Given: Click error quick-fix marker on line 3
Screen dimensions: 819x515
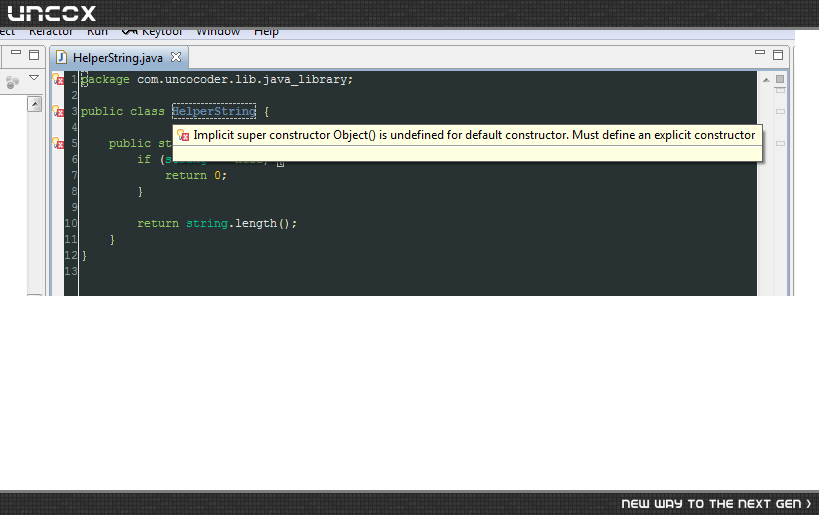Looking at the screenshot, I should tap(58, 111).
